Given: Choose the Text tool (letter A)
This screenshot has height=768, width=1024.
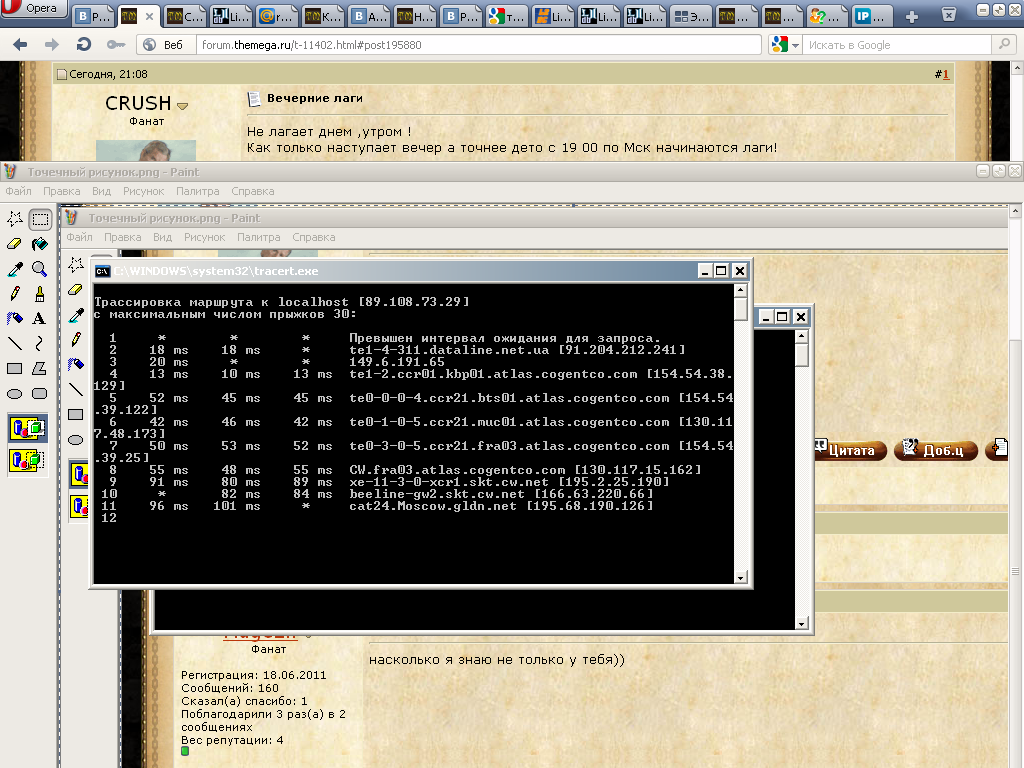Looking at the screenshot, I should click(40, 319).
